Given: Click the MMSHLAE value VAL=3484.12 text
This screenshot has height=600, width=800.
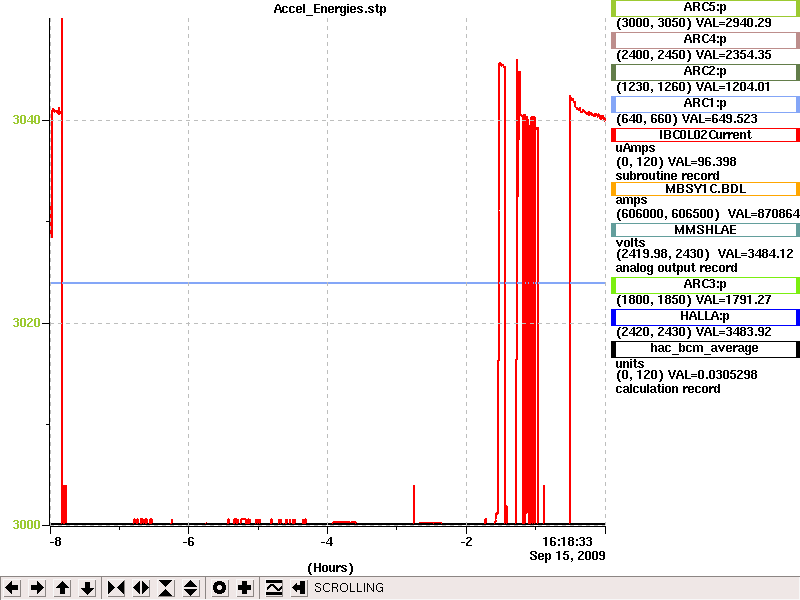Looking at the screenshot, I should (x=756, y=254).
